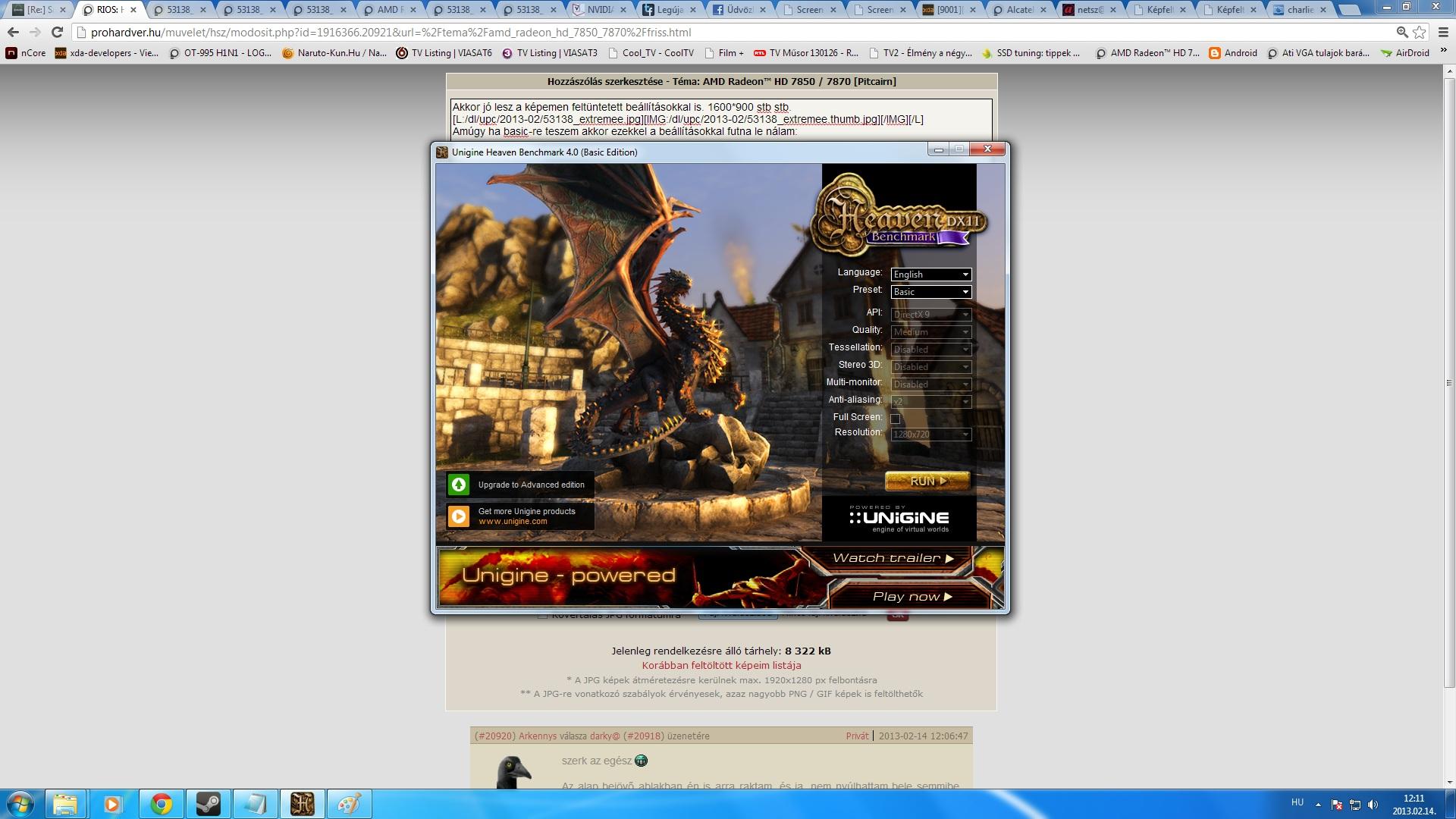
Task: Click into the comment edit text area
Action: pos(721,119)
